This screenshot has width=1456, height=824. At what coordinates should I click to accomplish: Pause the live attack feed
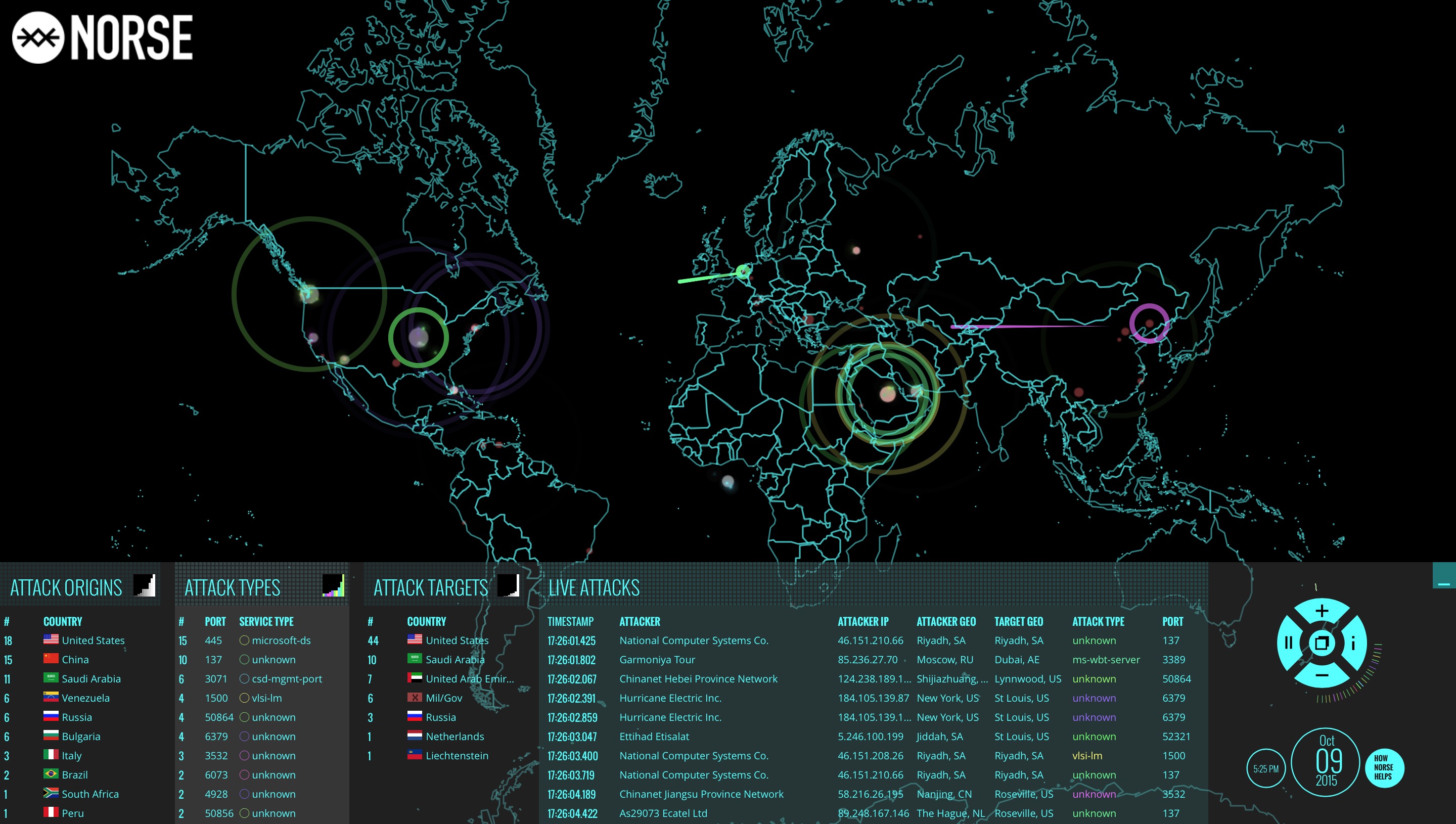[x=1289, y=644]
